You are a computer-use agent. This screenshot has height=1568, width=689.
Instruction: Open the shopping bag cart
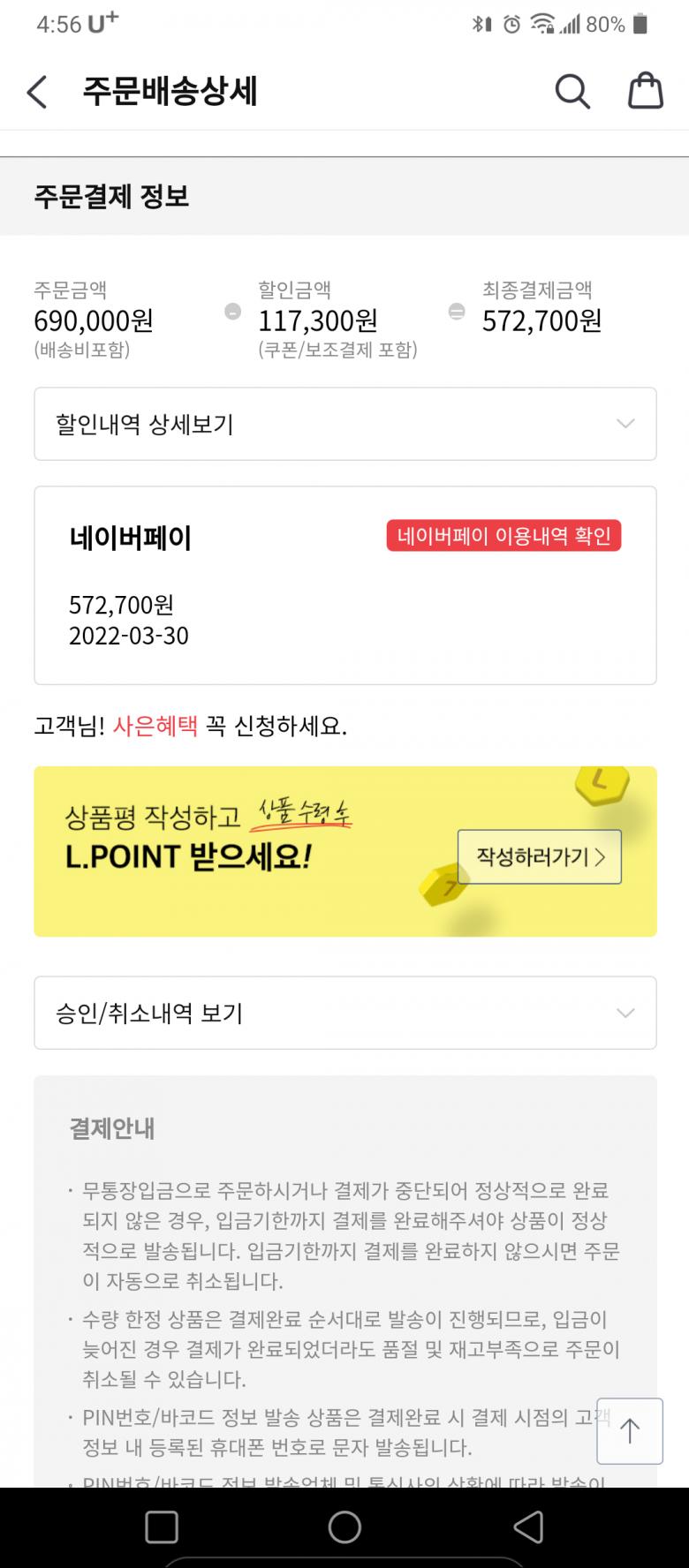tap(645, 91)
